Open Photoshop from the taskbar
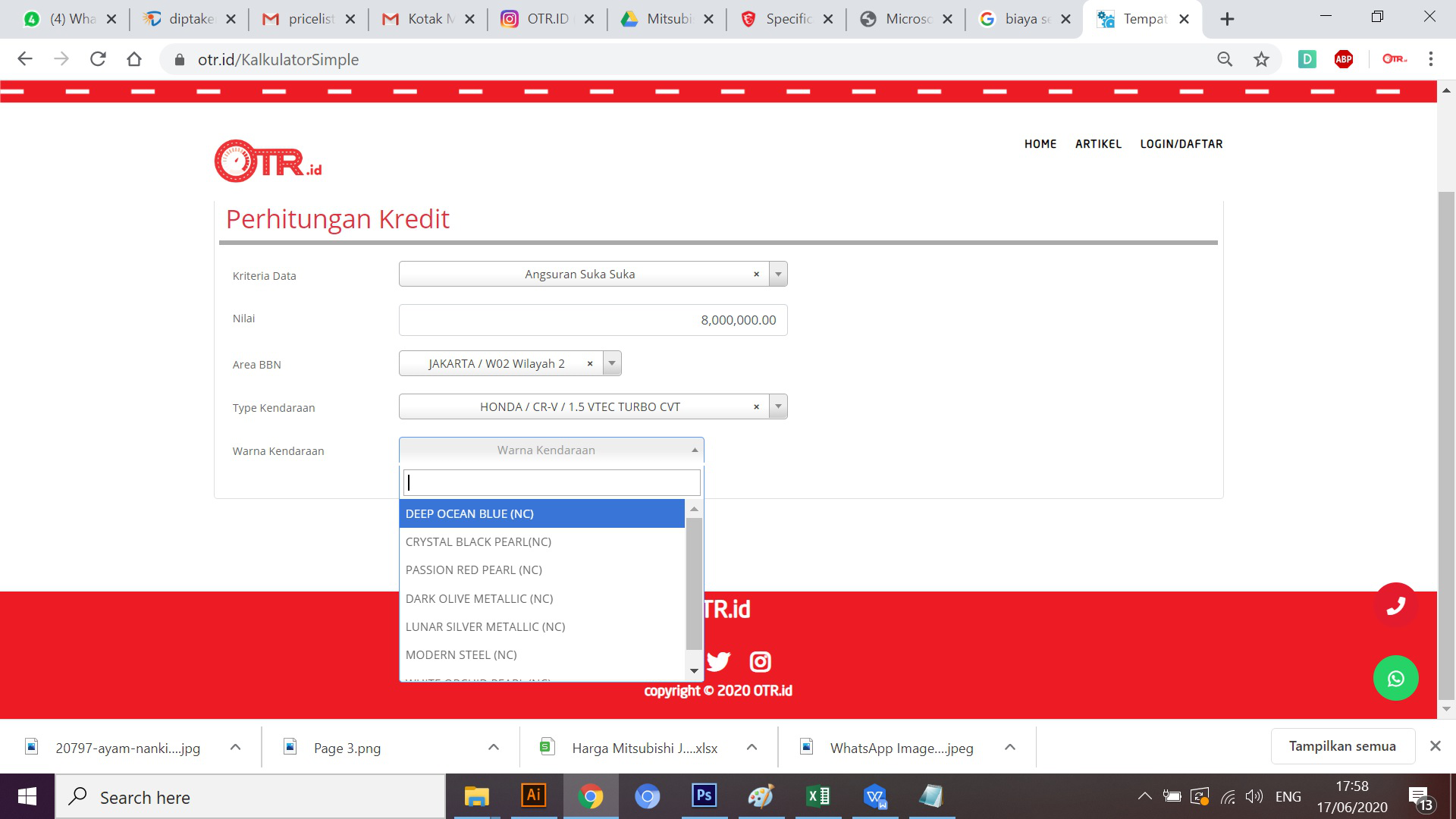The height and width of the screenshot is (819, 1456). 704,796
